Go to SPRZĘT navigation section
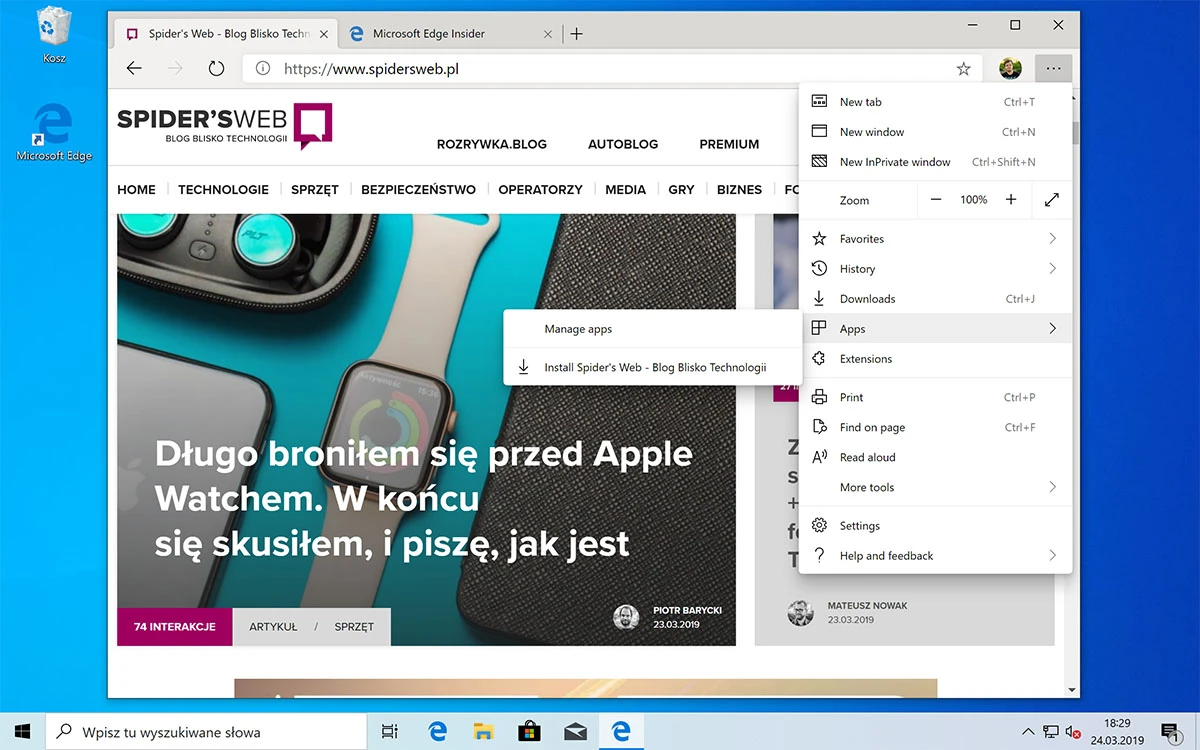 [x=315, y=189]
